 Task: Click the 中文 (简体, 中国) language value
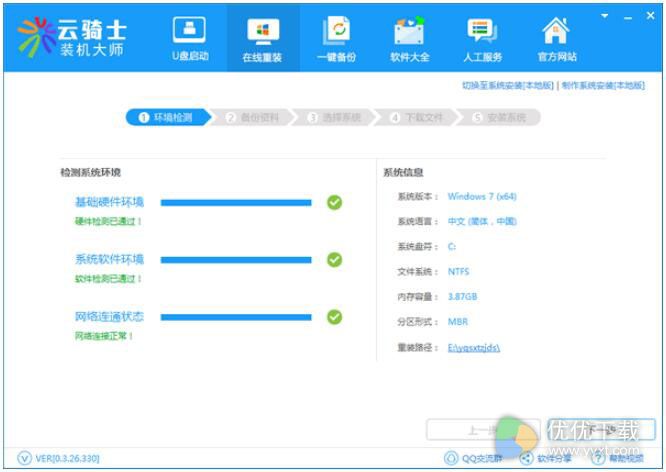[482, 221]
